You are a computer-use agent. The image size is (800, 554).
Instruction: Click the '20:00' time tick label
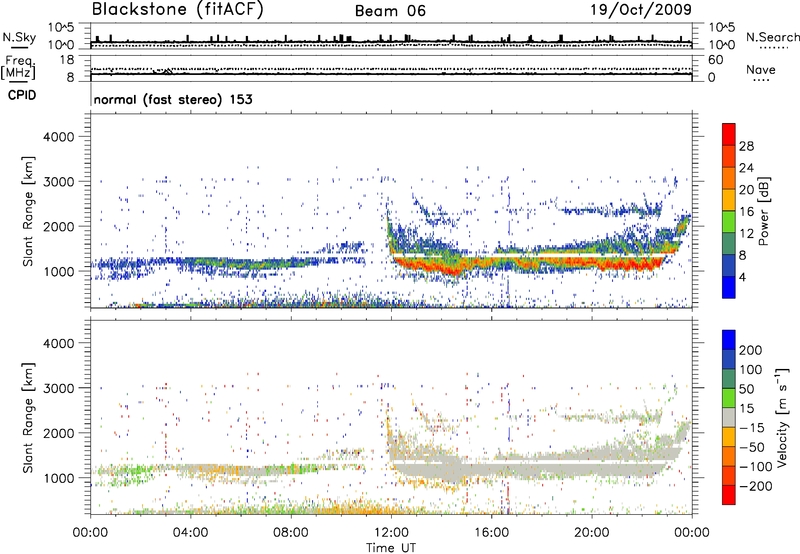tap(591, 533)
